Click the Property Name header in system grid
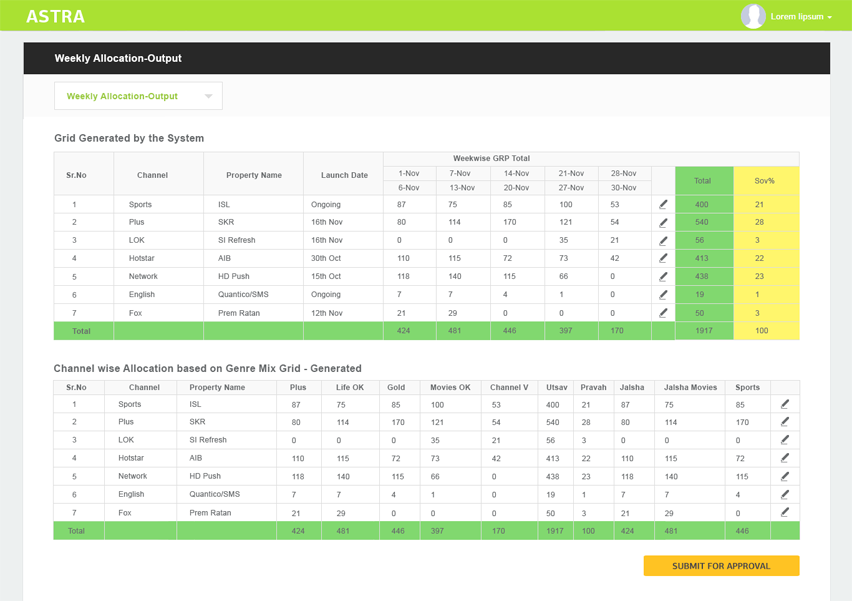The height and width of the screenshot is (601, 852). (x=254, y=175)
